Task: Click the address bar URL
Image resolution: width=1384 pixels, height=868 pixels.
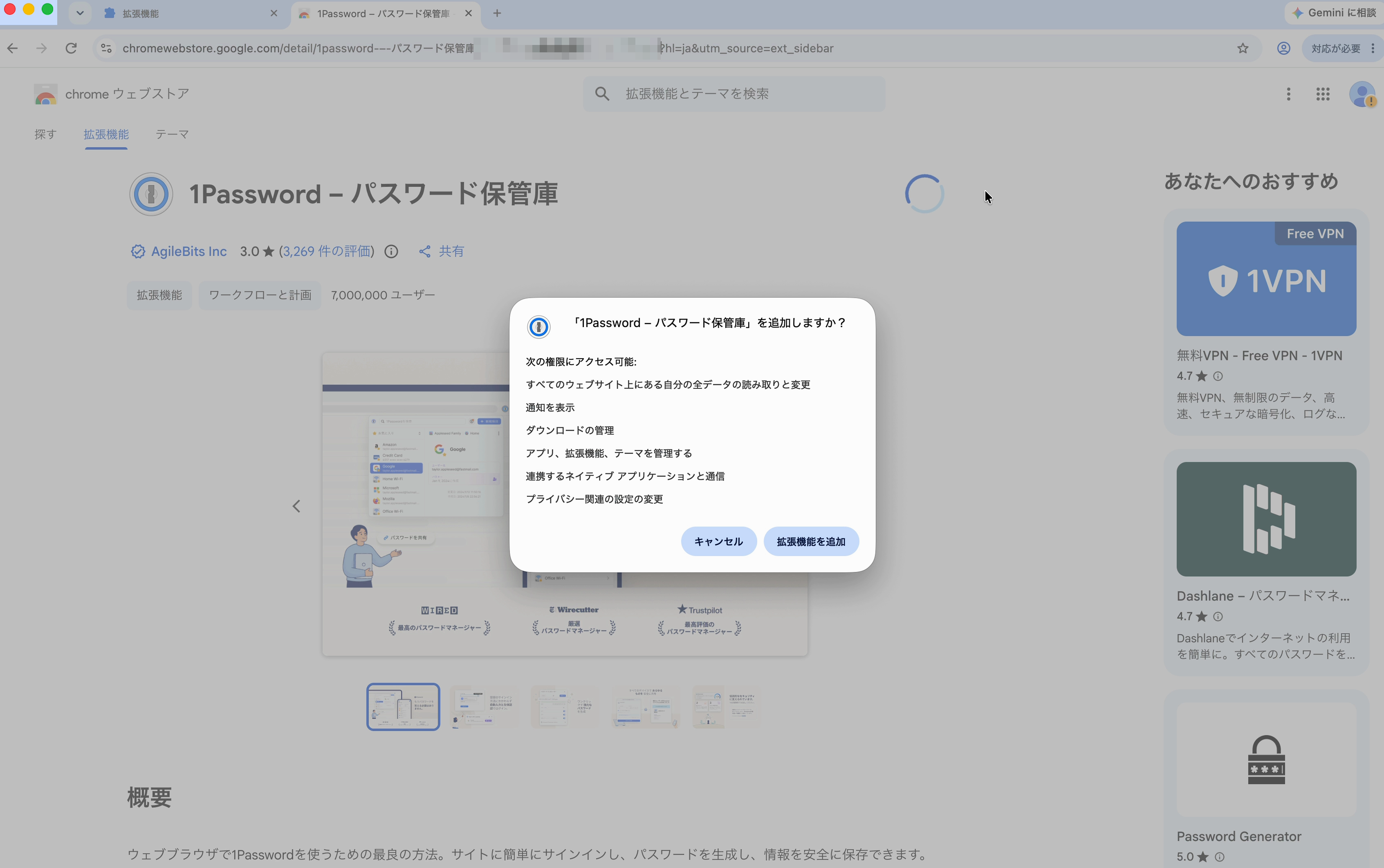Action: click(478, 48)
